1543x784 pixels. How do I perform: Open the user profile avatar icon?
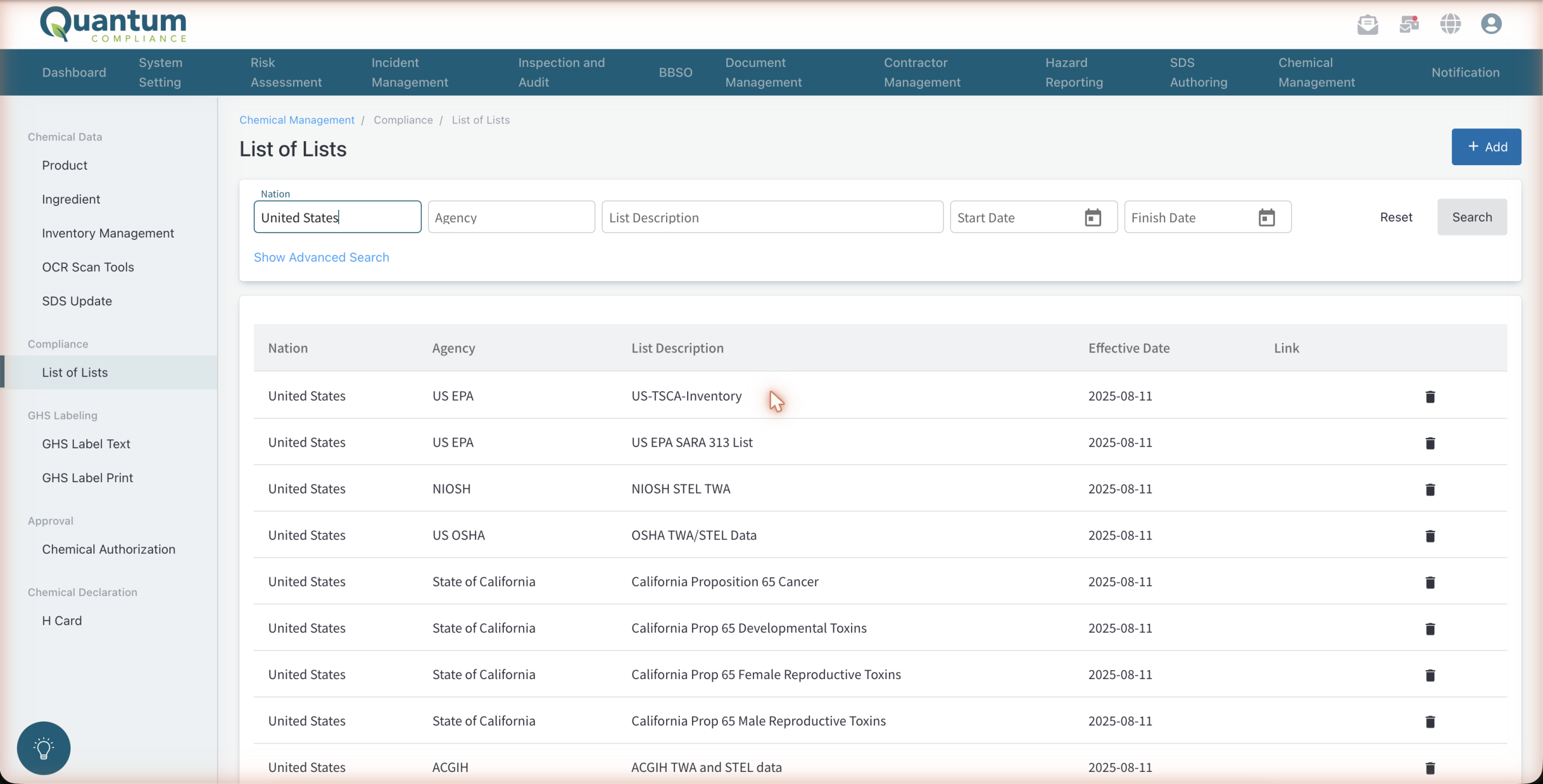[1491, 24]
